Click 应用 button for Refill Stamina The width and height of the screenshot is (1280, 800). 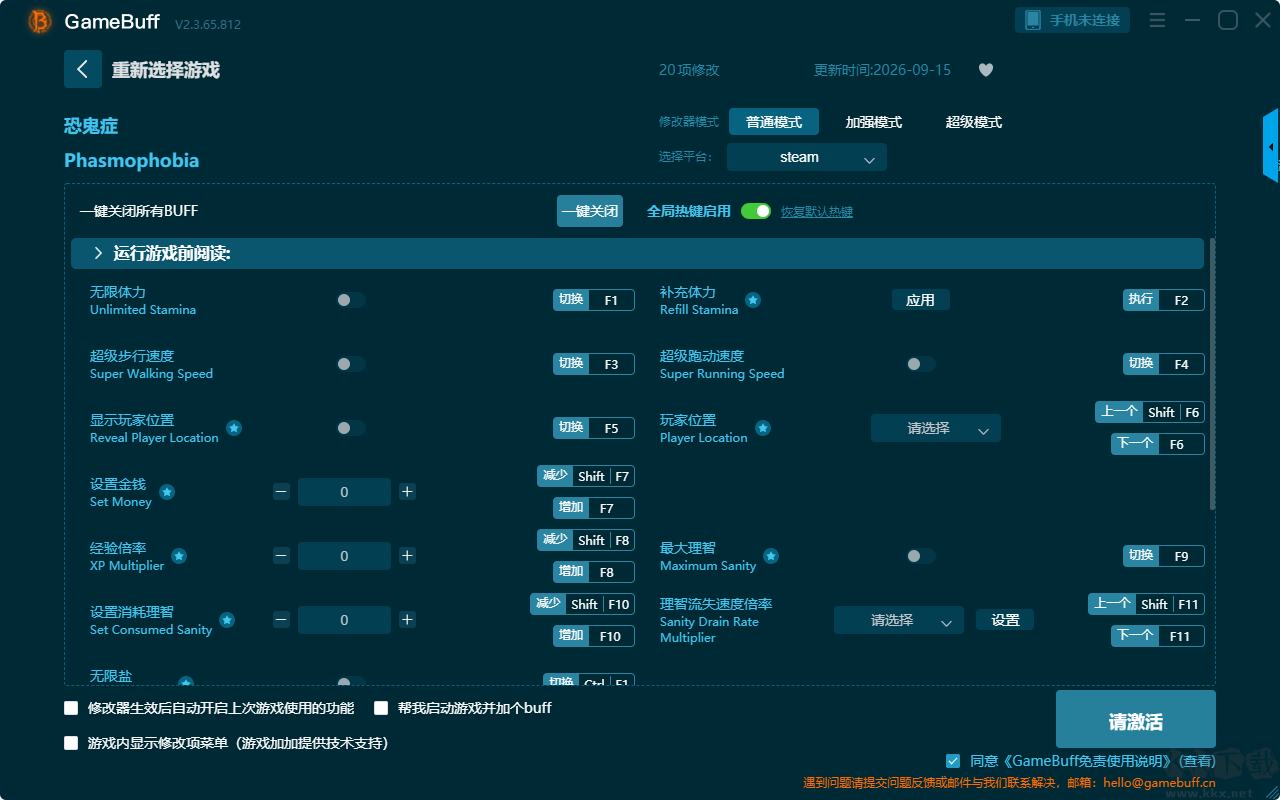coord(921,300)
